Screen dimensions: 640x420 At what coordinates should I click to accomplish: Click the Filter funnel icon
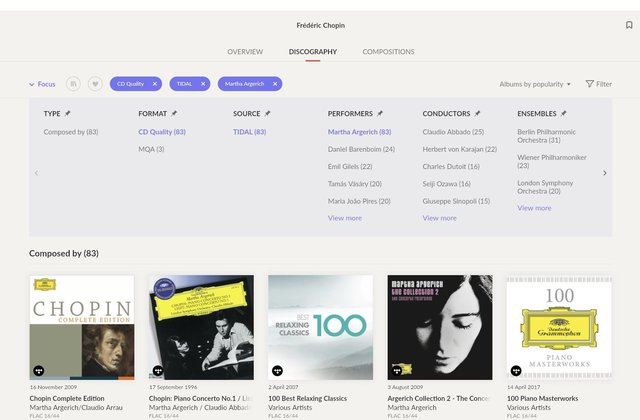[x=590, y=84]
